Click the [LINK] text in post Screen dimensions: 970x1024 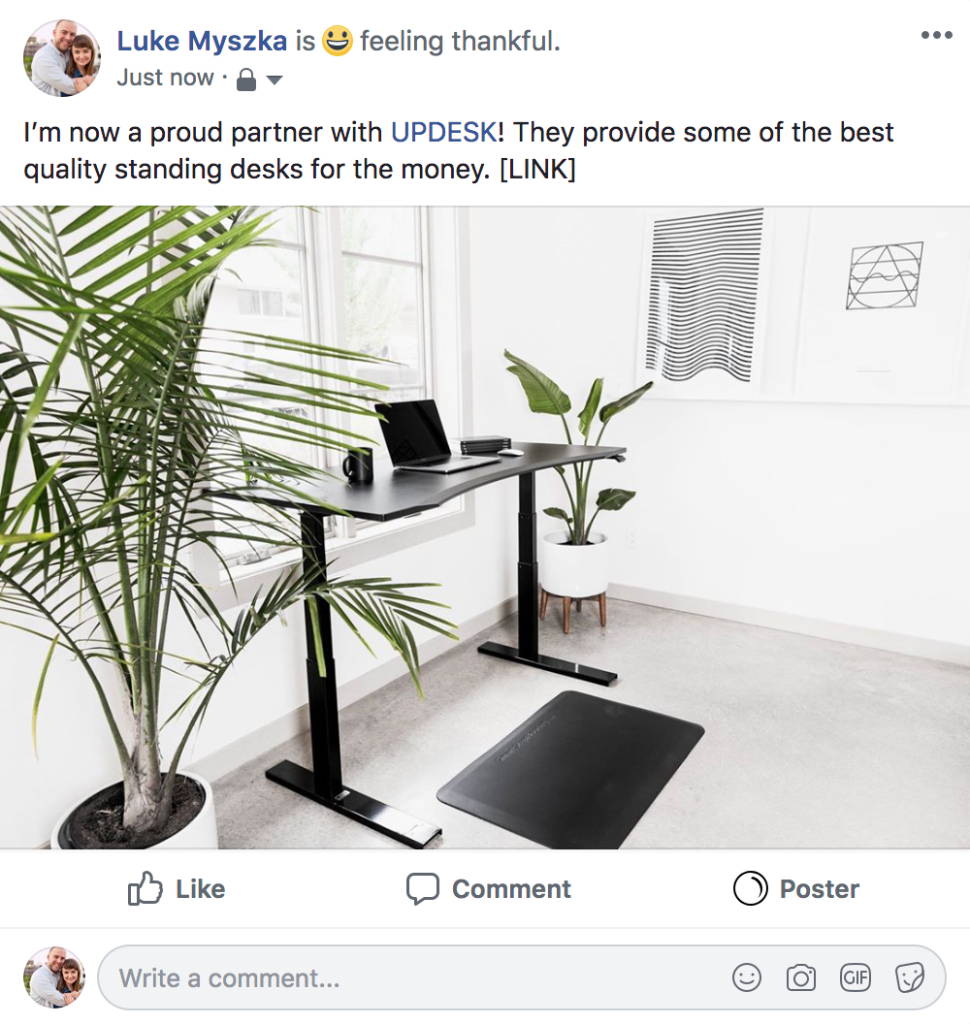click(x=537, y=170)
